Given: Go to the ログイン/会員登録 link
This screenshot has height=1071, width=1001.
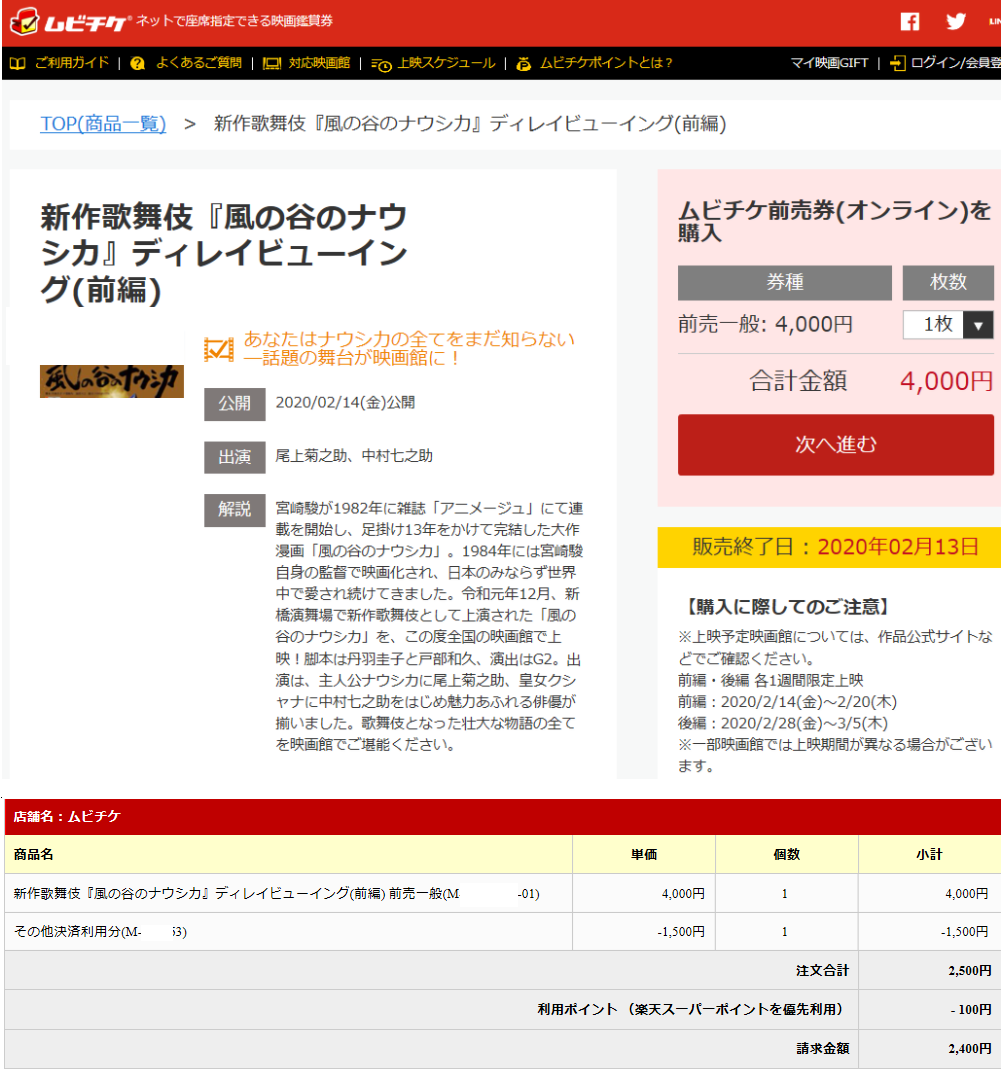Looking at the screenshot, I should tap(956, 63).
